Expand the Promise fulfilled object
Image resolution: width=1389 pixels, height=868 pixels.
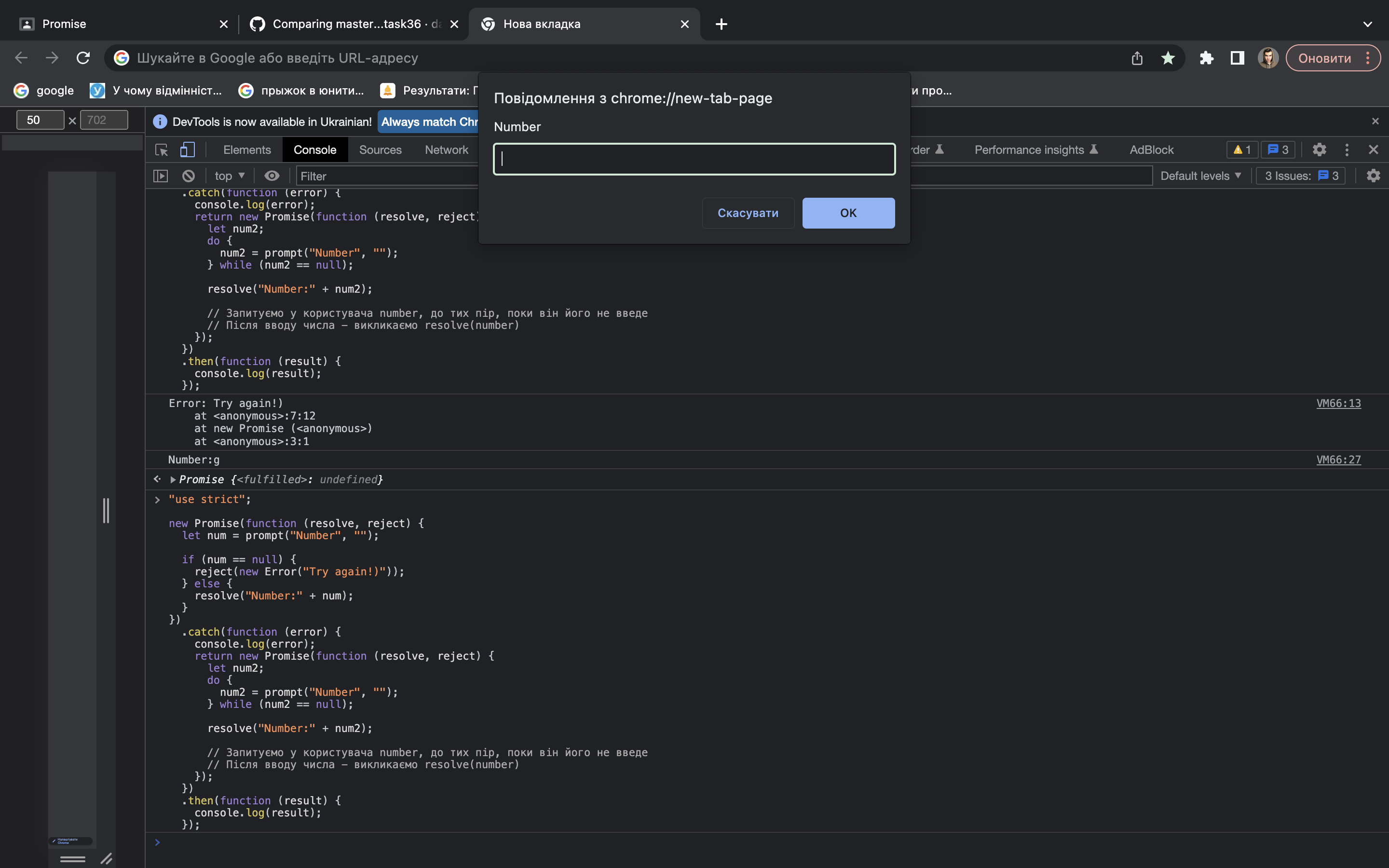[x=173, y=479]
